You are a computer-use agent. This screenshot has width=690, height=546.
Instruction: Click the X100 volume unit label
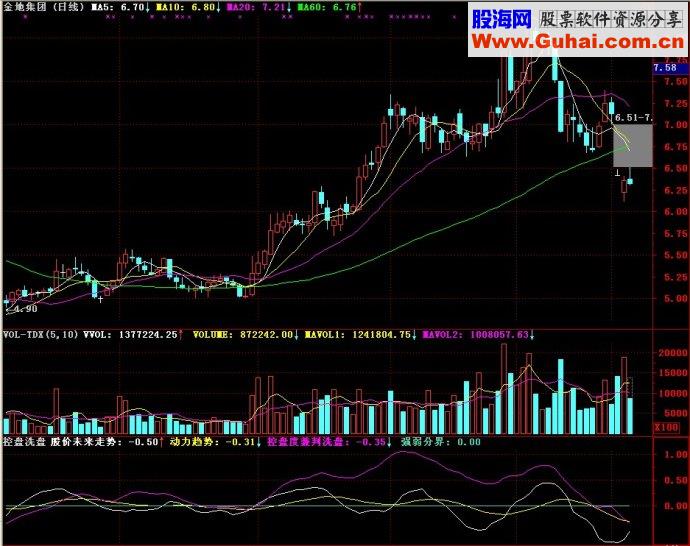click(x=666, y=427)
